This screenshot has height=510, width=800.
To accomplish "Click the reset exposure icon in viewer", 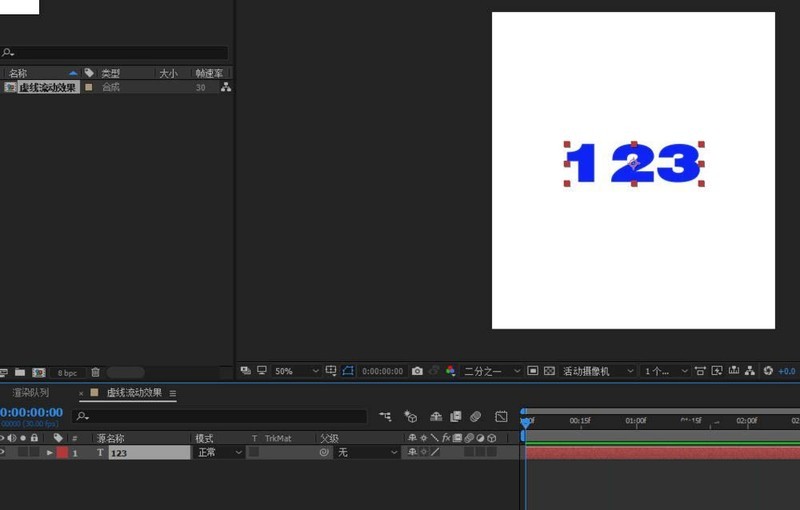I will [x=768, y=371].
